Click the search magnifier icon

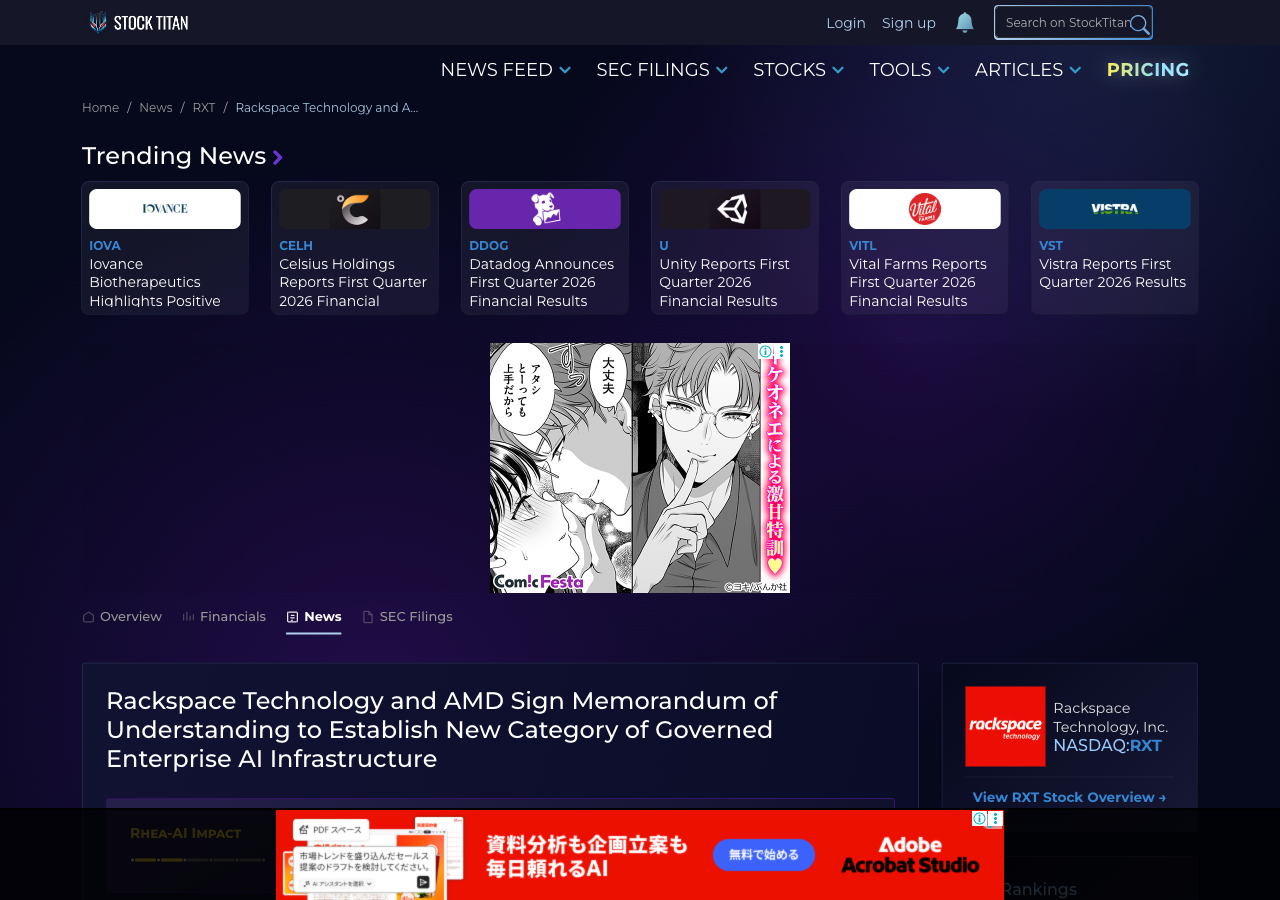[1139, 24]
